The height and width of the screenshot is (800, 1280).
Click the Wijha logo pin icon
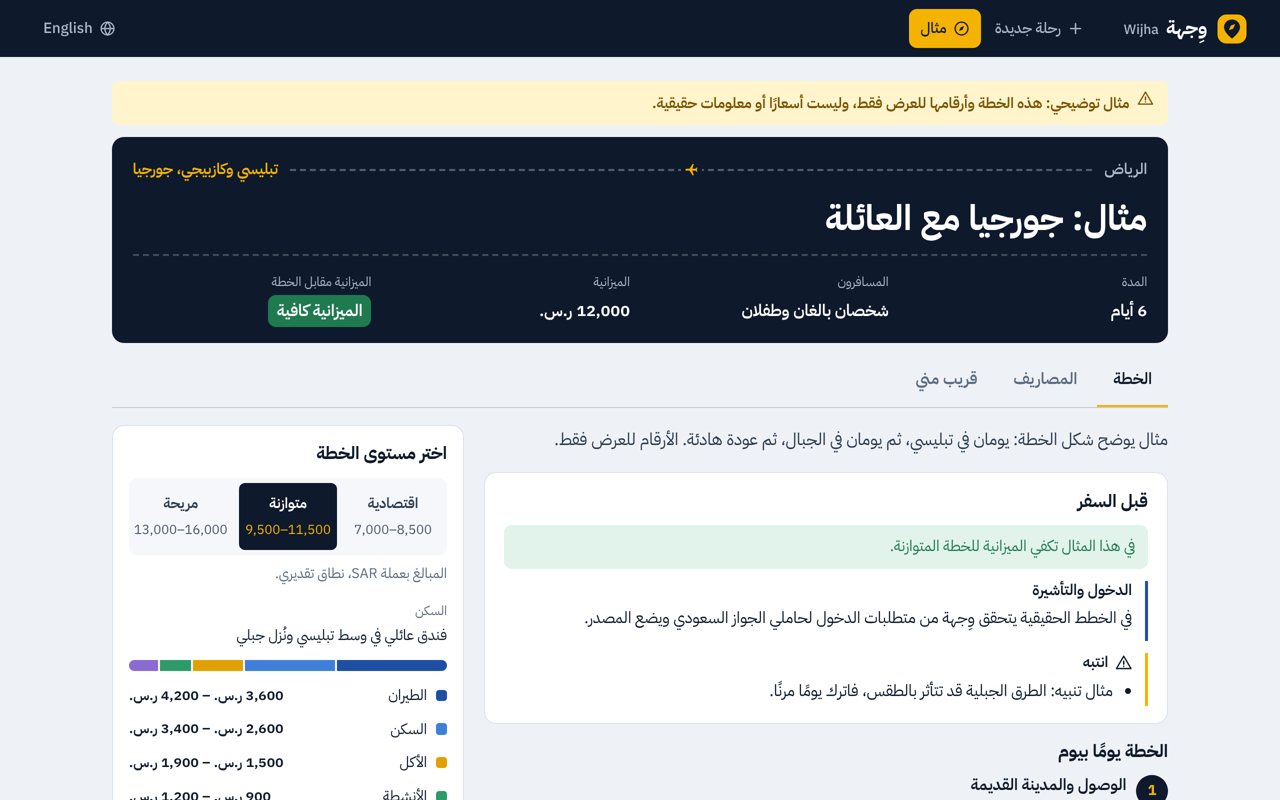(x=1232, y=29)
